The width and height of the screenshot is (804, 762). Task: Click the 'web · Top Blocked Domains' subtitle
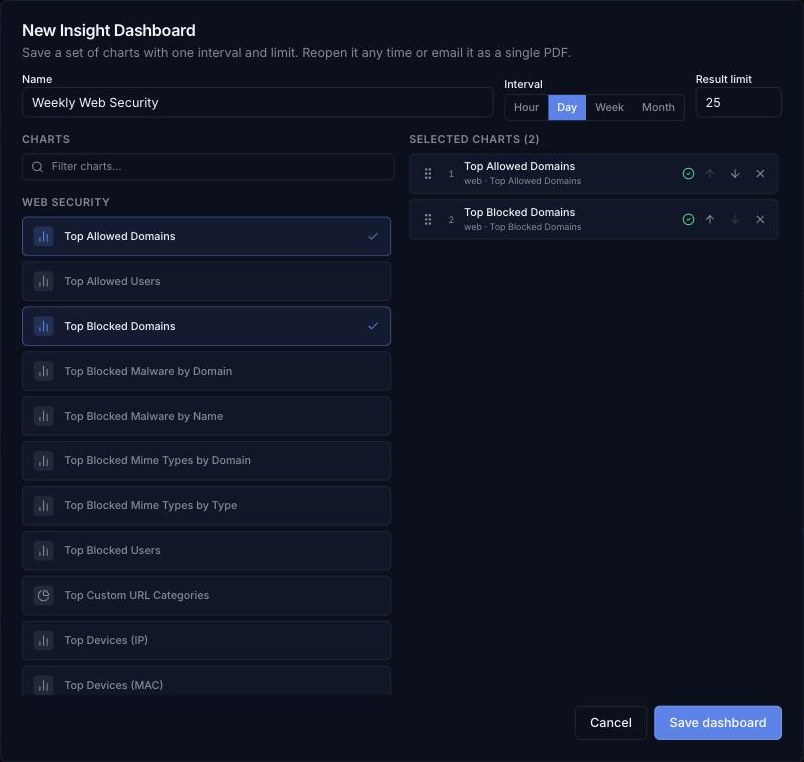522,227
